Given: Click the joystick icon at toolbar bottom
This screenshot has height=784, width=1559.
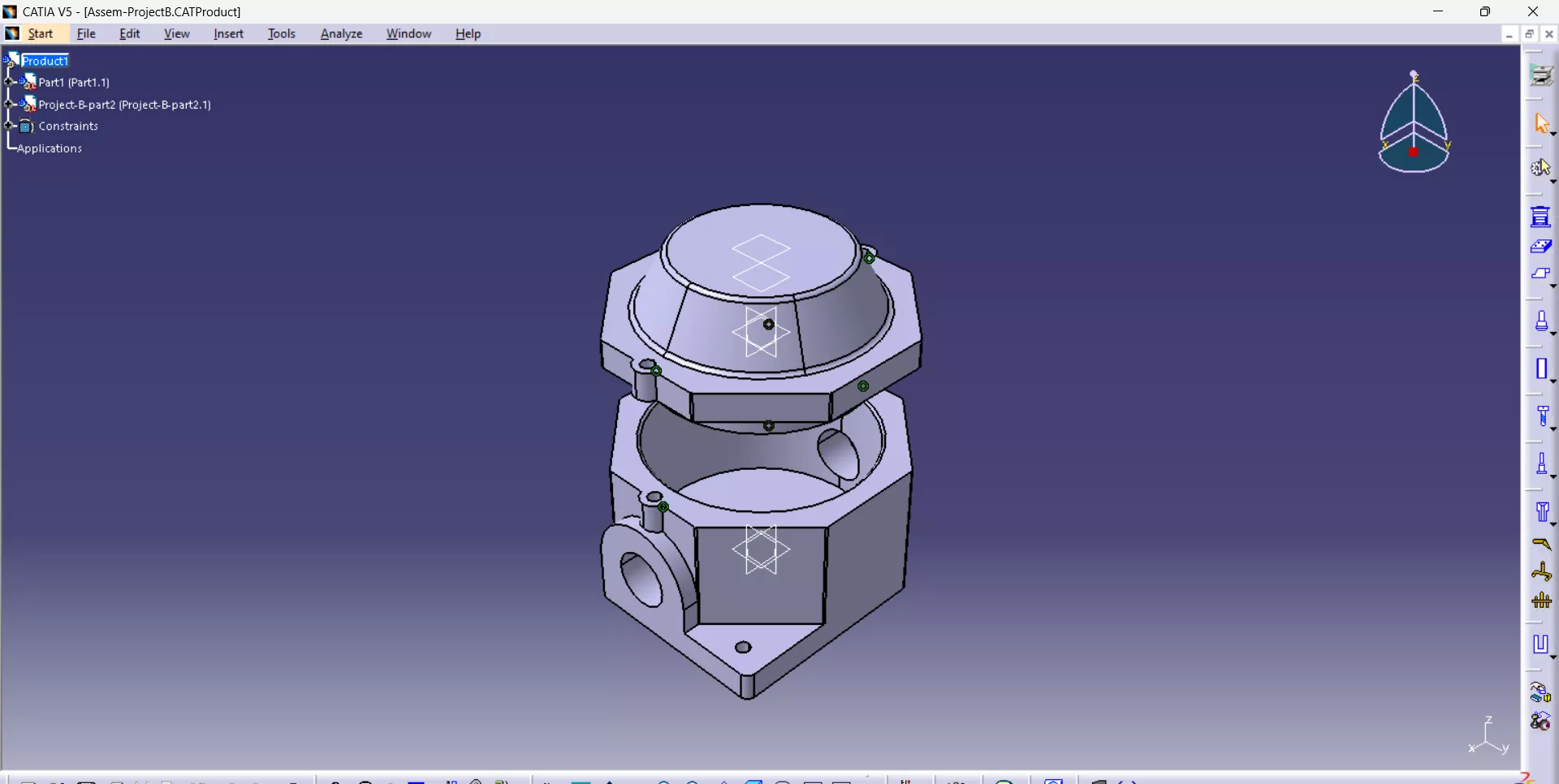Looking at the screenshot, I should coord(1540,722).
